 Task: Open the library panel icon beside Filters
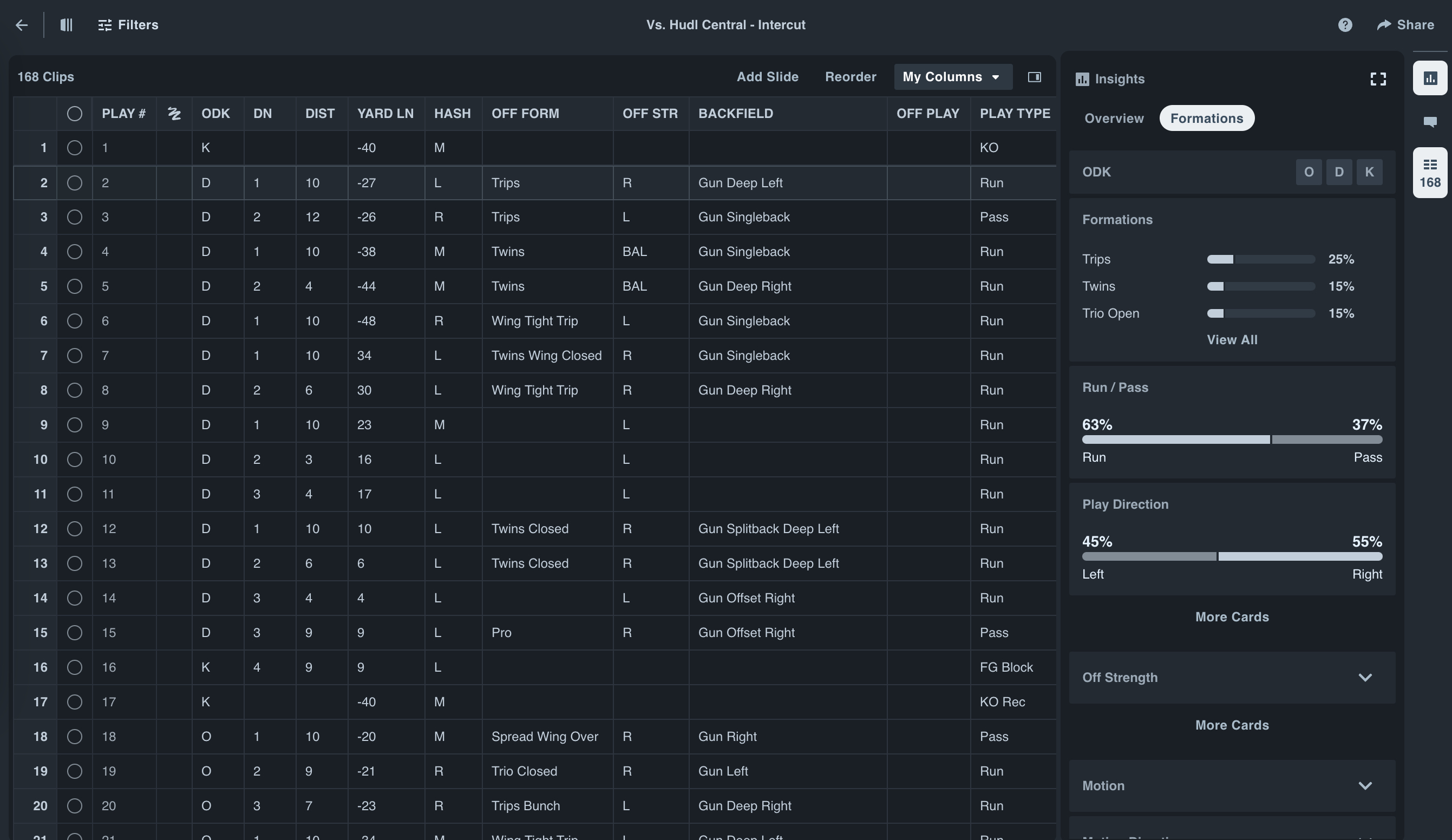66,25
